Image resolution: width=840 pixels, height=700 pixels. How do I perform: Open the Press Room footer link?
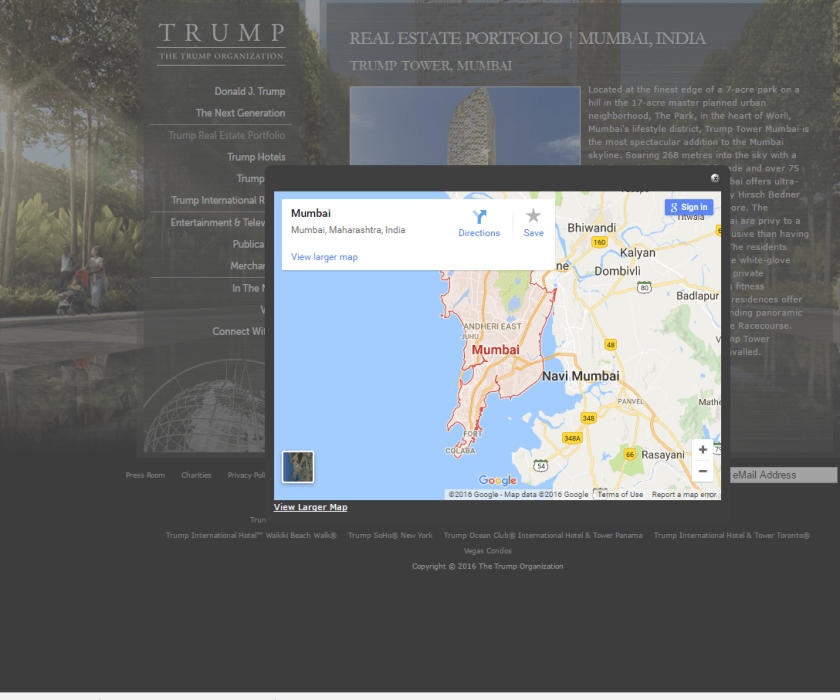click(x=145, y=475)
